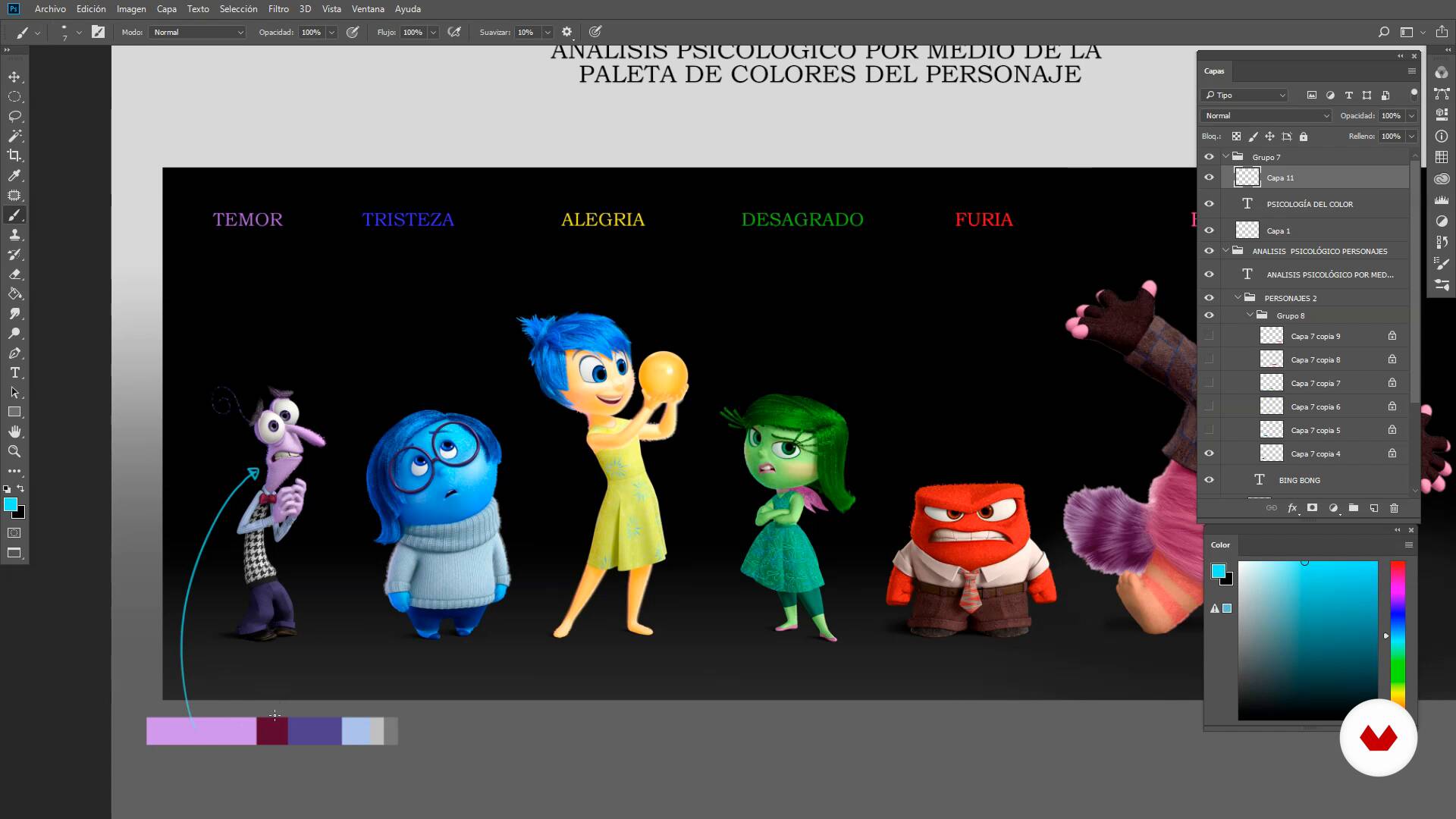This screenshot has width=1456, height=819.
Task: Click the foreground color swatch in toolbar
Action: [x=10, y=504]
